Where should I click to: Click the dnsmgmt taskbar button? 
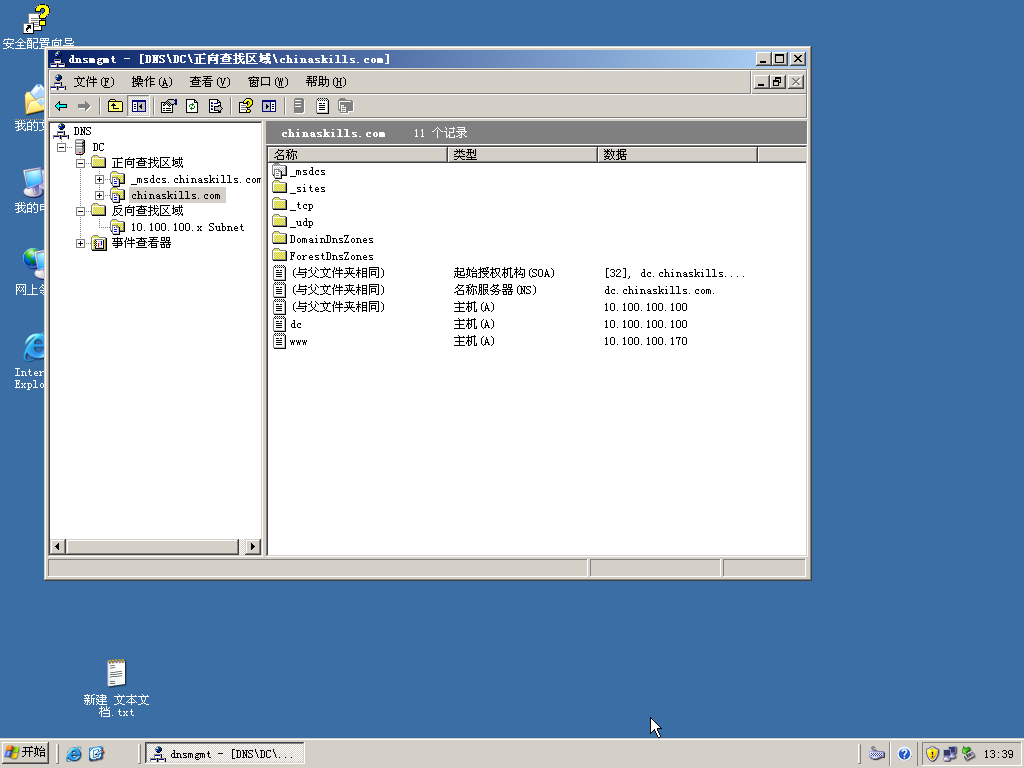(x=224, y=754)
